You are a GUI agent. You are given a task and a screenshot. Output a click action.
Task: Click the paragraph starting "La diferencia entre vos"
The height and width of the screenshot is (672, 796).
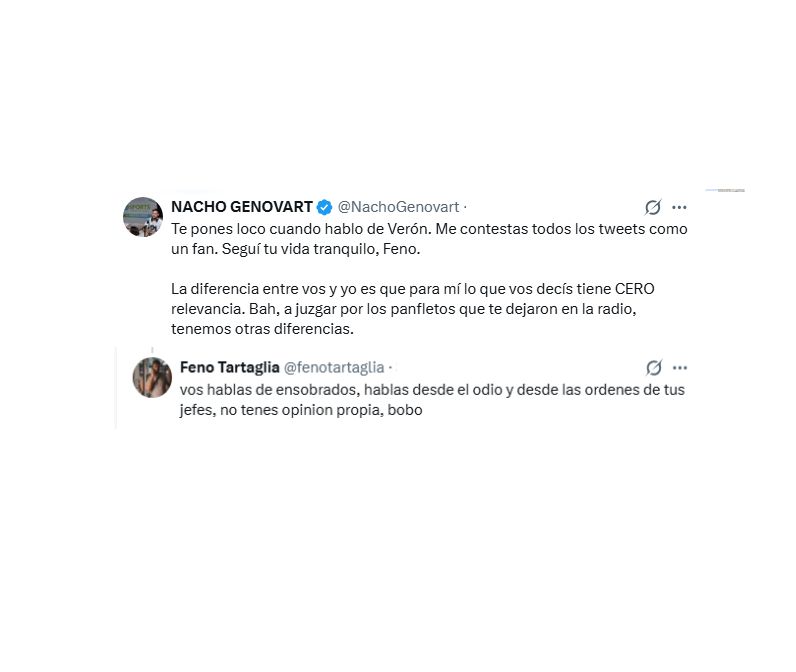pyautogui.click(x=412, y=309)
